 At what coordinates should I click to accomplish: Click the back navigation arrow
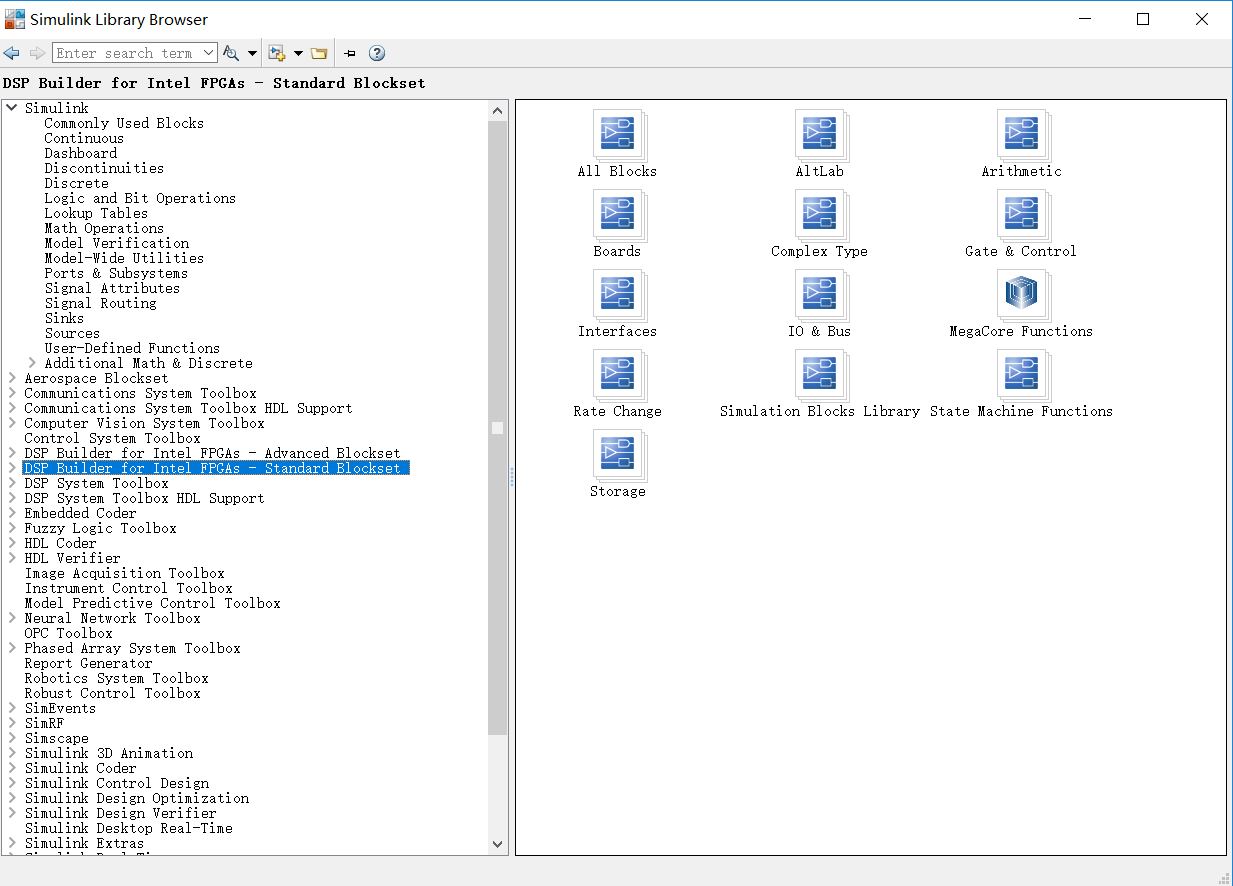click(x=11, y=52)
